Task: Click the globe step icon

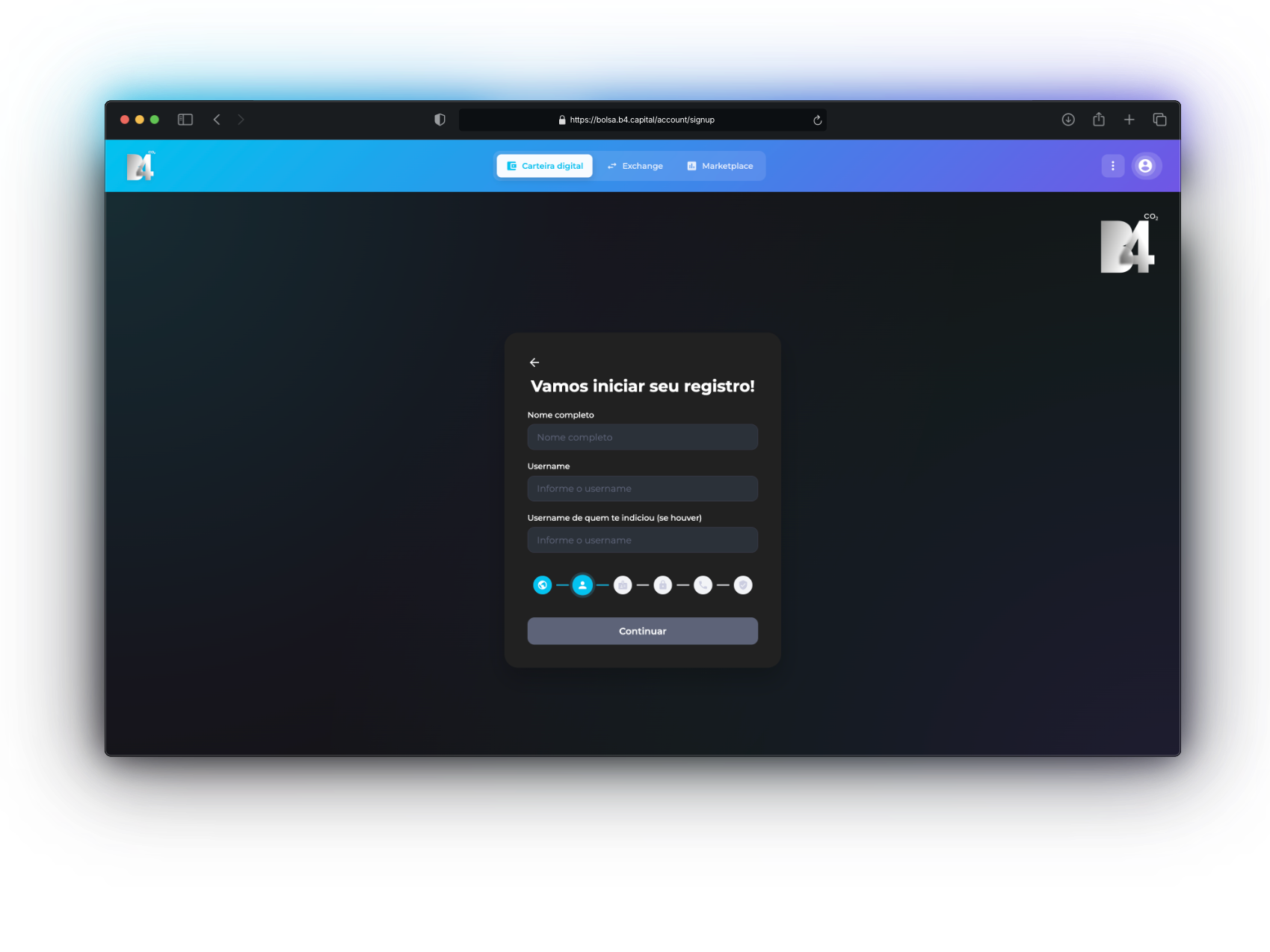Action: (x=543, y=585)
